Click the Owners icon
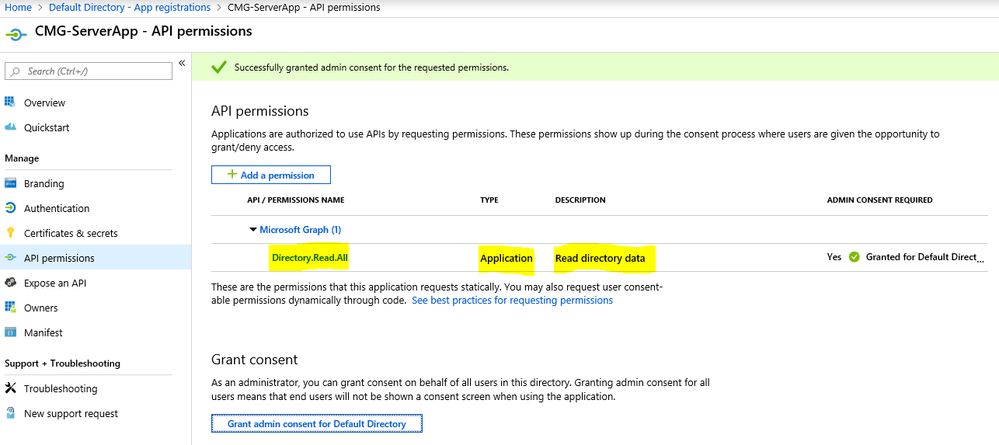Image resolution: width=999 pixels, height=445 pixels. 11,308
